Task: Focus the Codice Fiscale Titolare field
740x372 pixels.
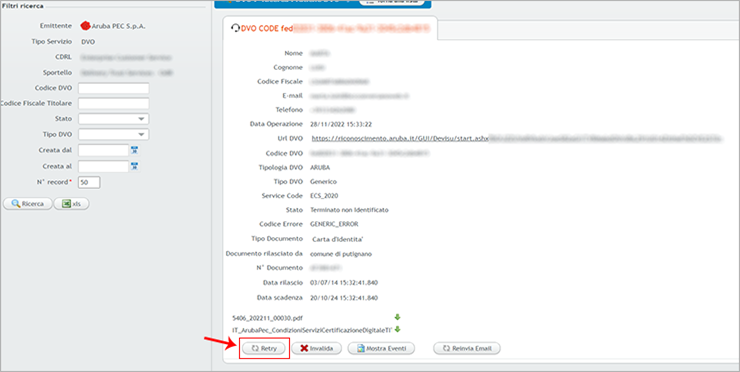Action: coord(114,103)
